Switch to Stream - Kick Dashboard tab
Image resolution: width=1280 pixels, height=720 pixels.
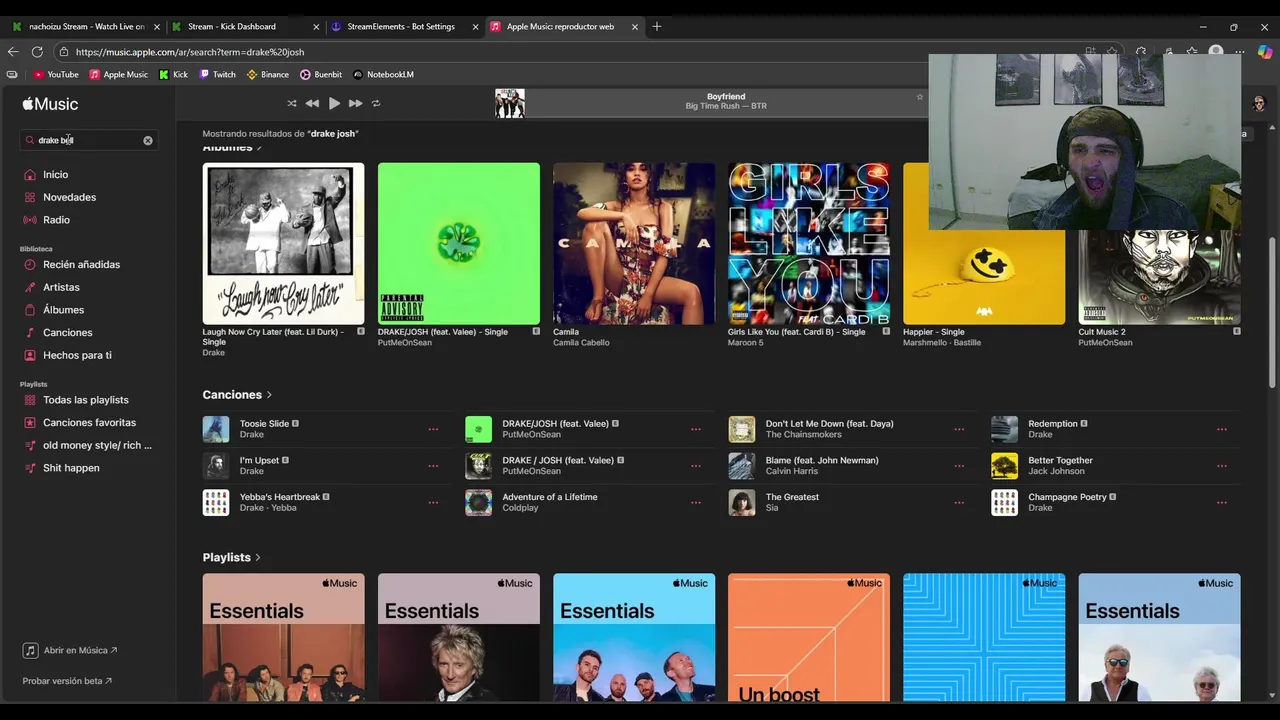tap(246, 26)
